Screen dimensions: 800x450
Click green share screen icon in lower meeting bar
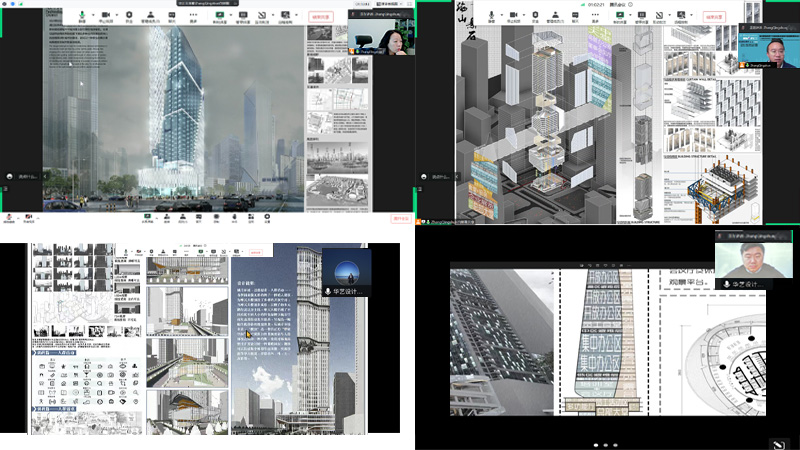pyautogui.click(x=147, y=218)
